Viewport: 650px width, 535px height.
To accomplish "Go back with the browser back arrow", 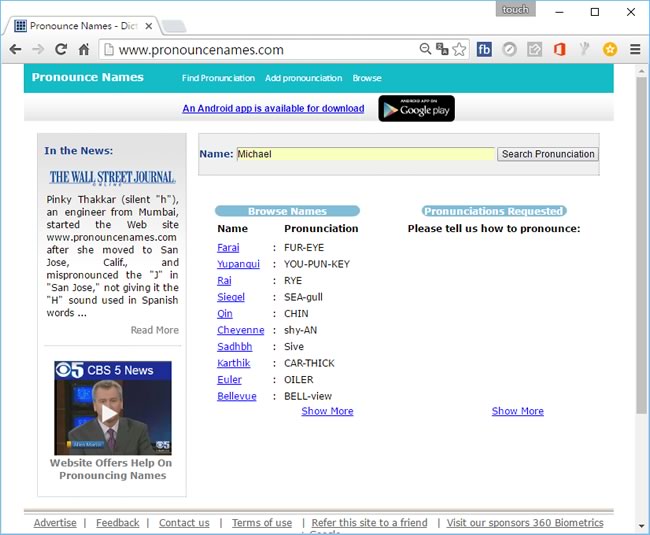I will coord(15,50).
